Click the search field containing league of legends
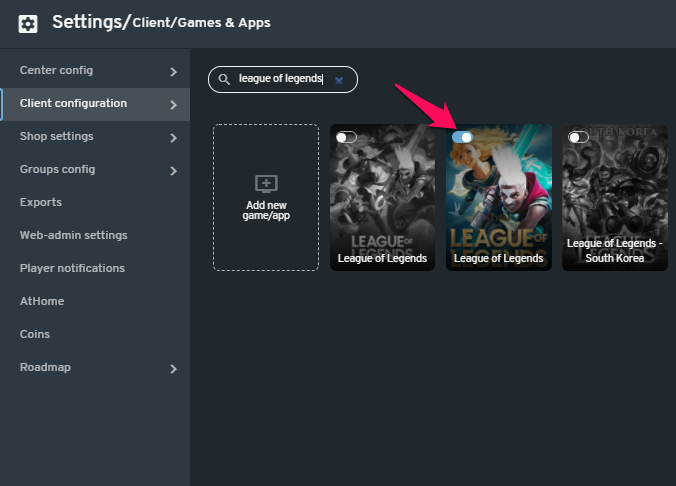This screenshot has height=486, width=676. coord(283,79)
